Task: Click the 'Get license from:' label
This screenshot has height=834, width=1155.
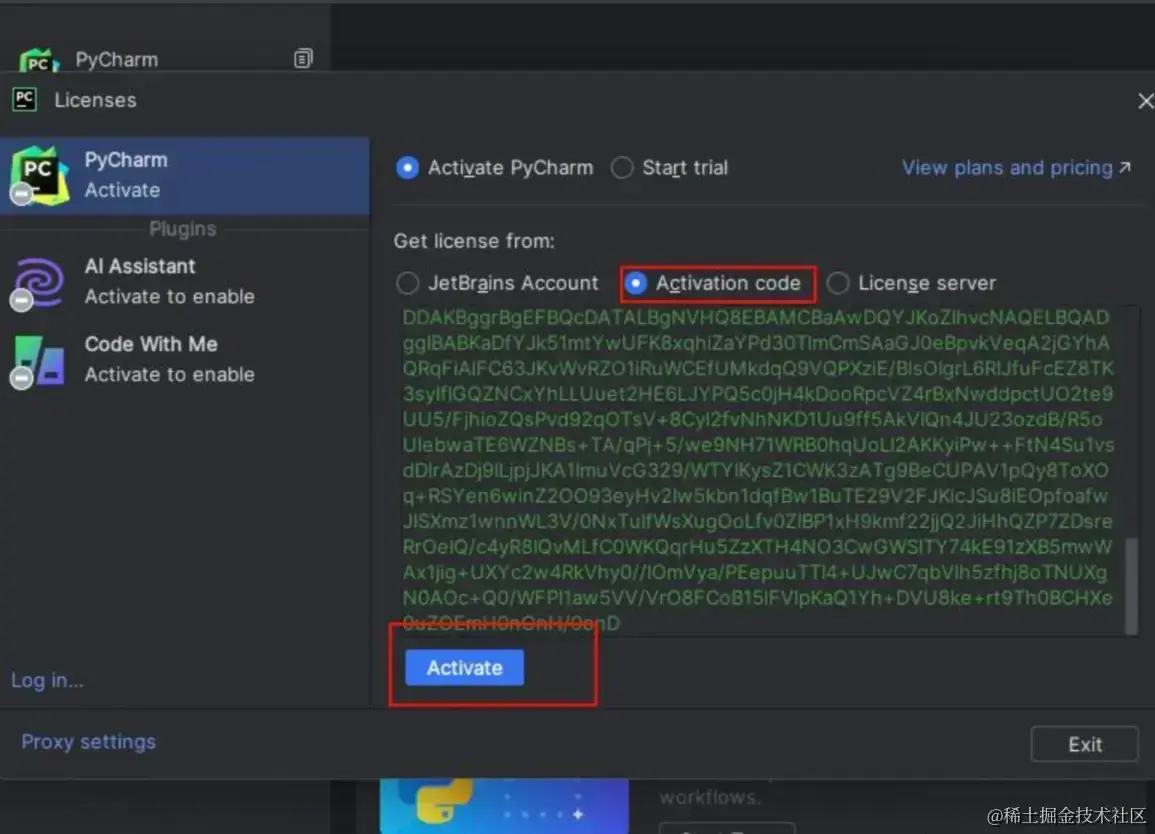Action: pos(474,241)
